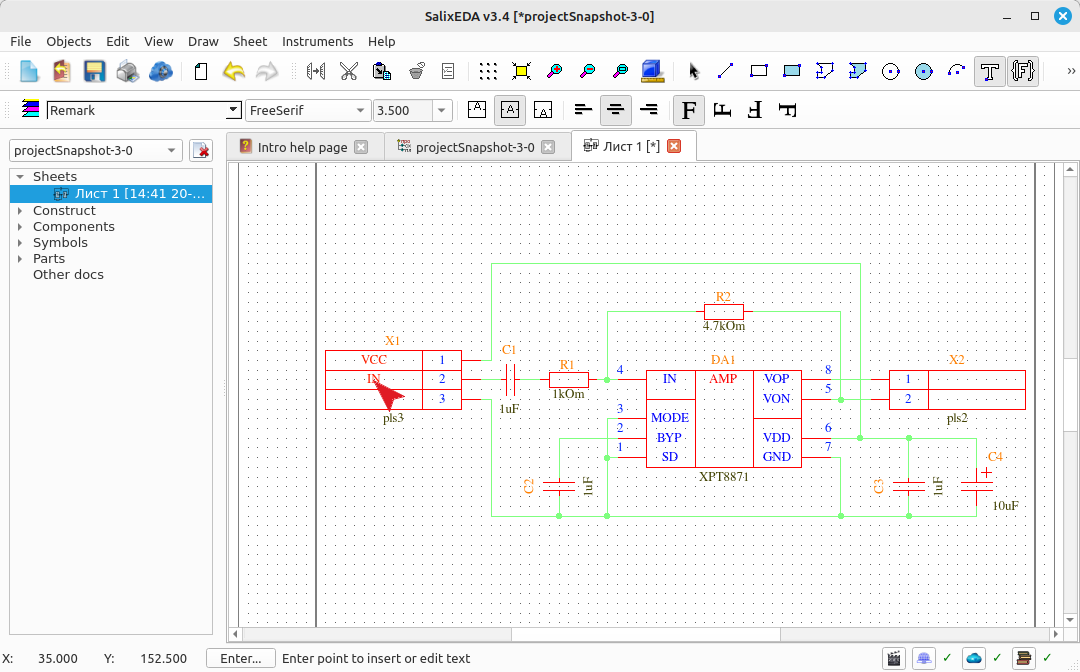The height and width of the screenshot is (672, 1080).
Task: Close the Intro help page tab
Action: (361, 147)
